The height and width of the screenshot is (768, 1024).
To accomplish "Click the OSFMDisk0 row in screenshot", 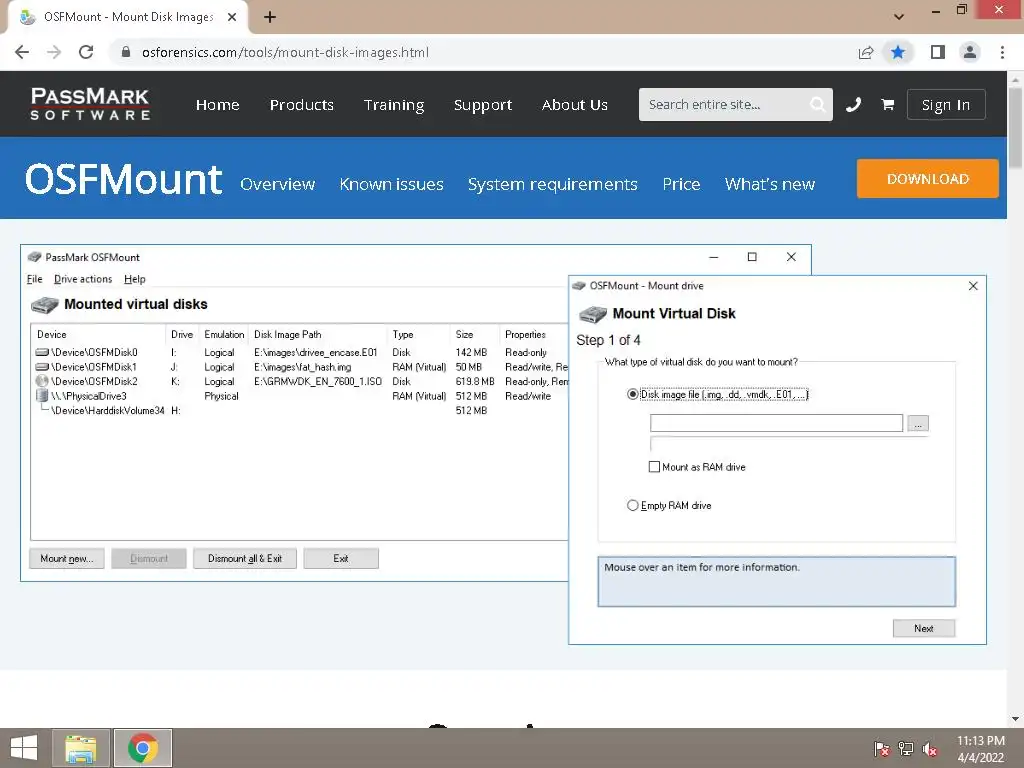I will tap(300, 353).
